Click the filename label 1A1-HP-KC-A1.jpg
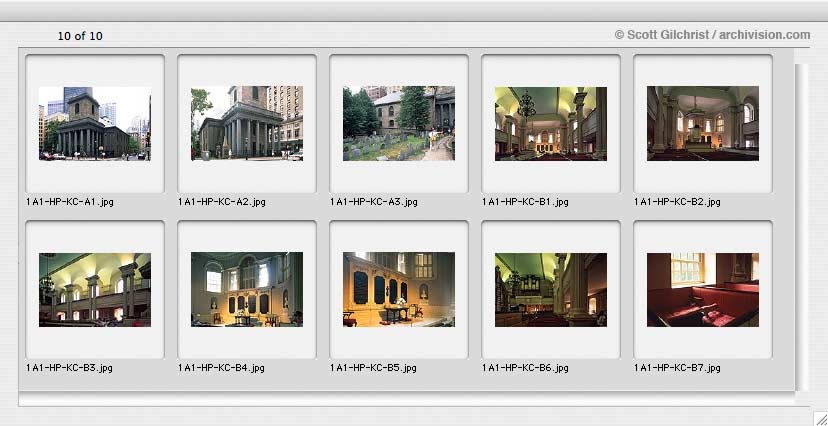Viewport: 828px width, 426px height. 69,202
